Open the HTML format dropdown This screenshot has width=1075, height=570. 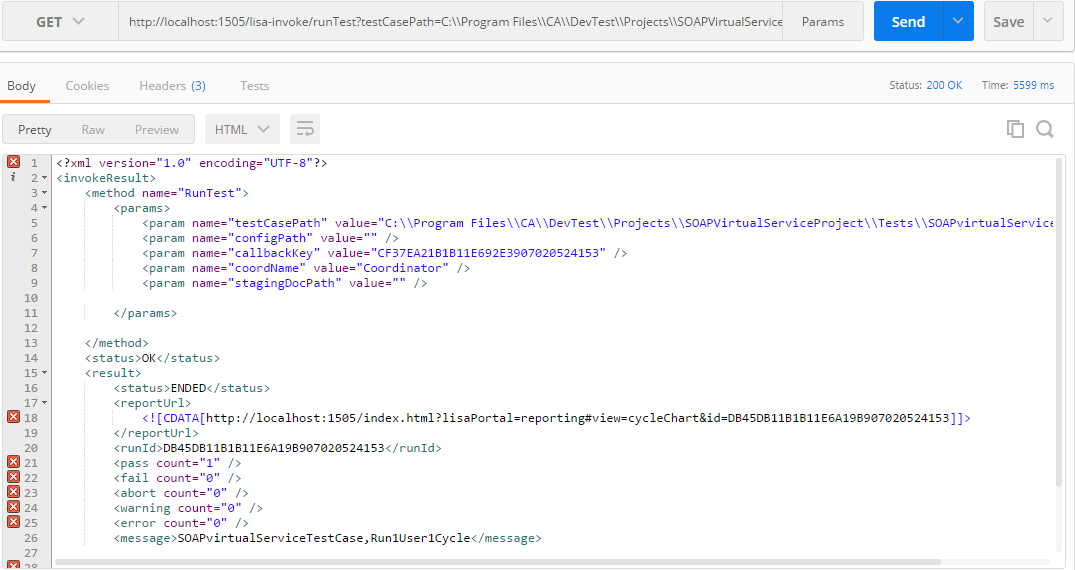point(242,130)
